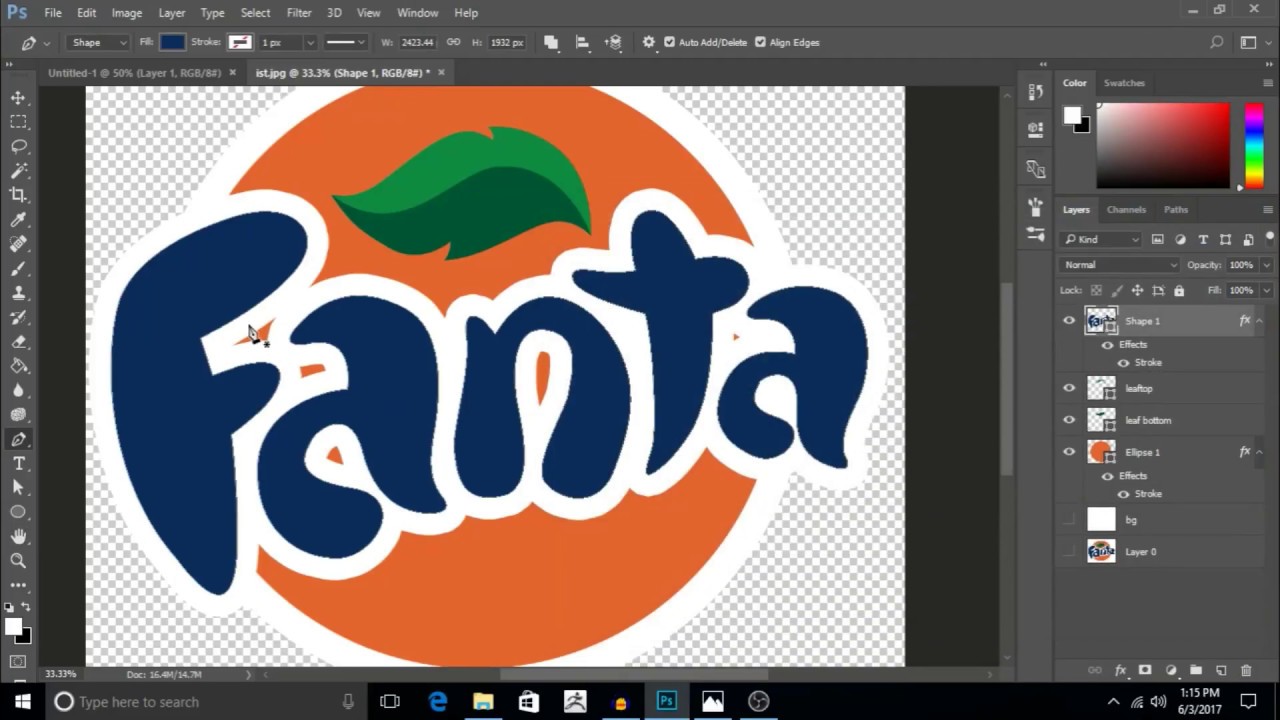Select the Crop tool
The width and height of the screenshot is (1280, 720).
pos(18,195)
